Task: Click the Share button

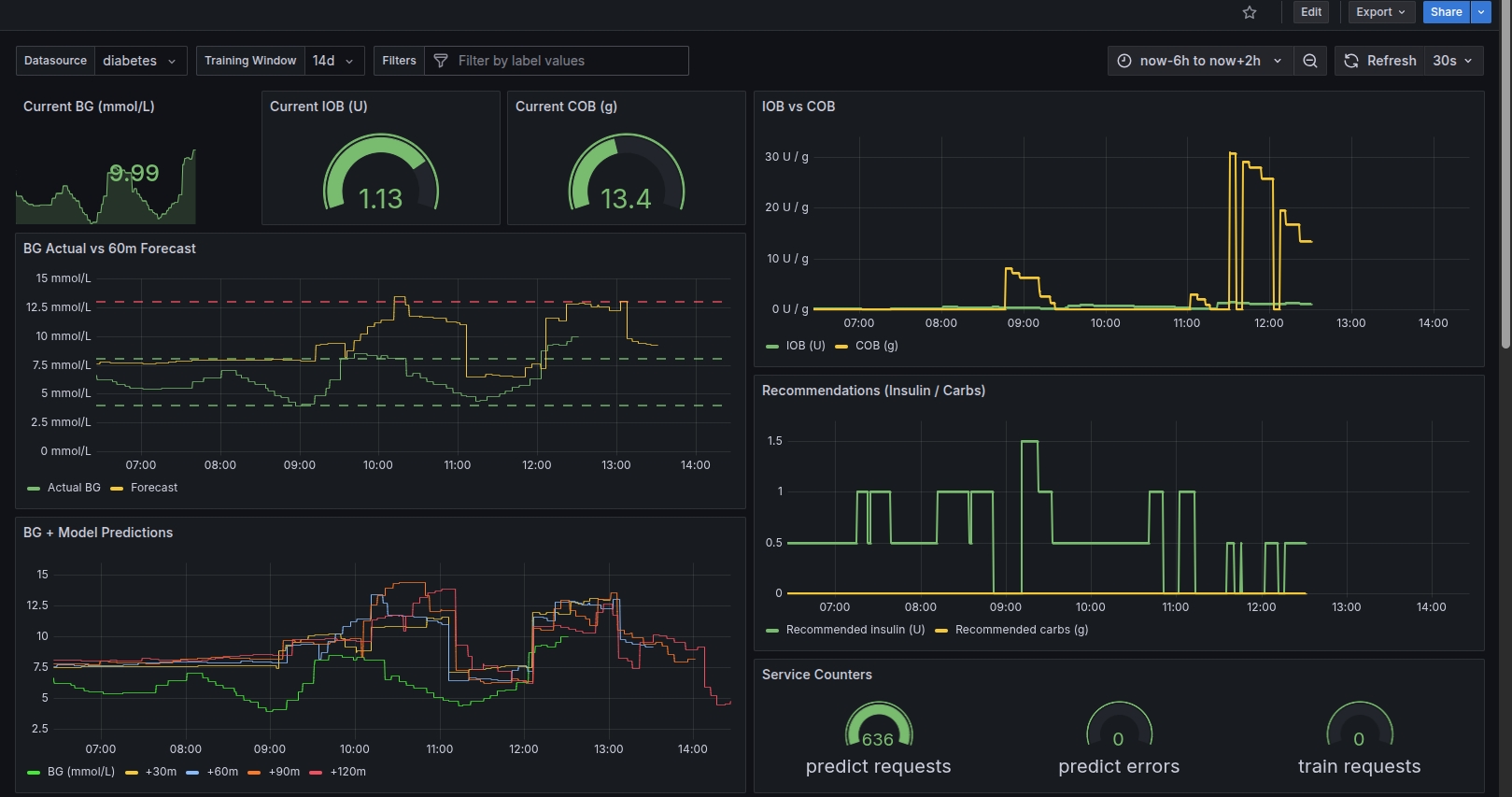Action: (x=1446, y=12)
